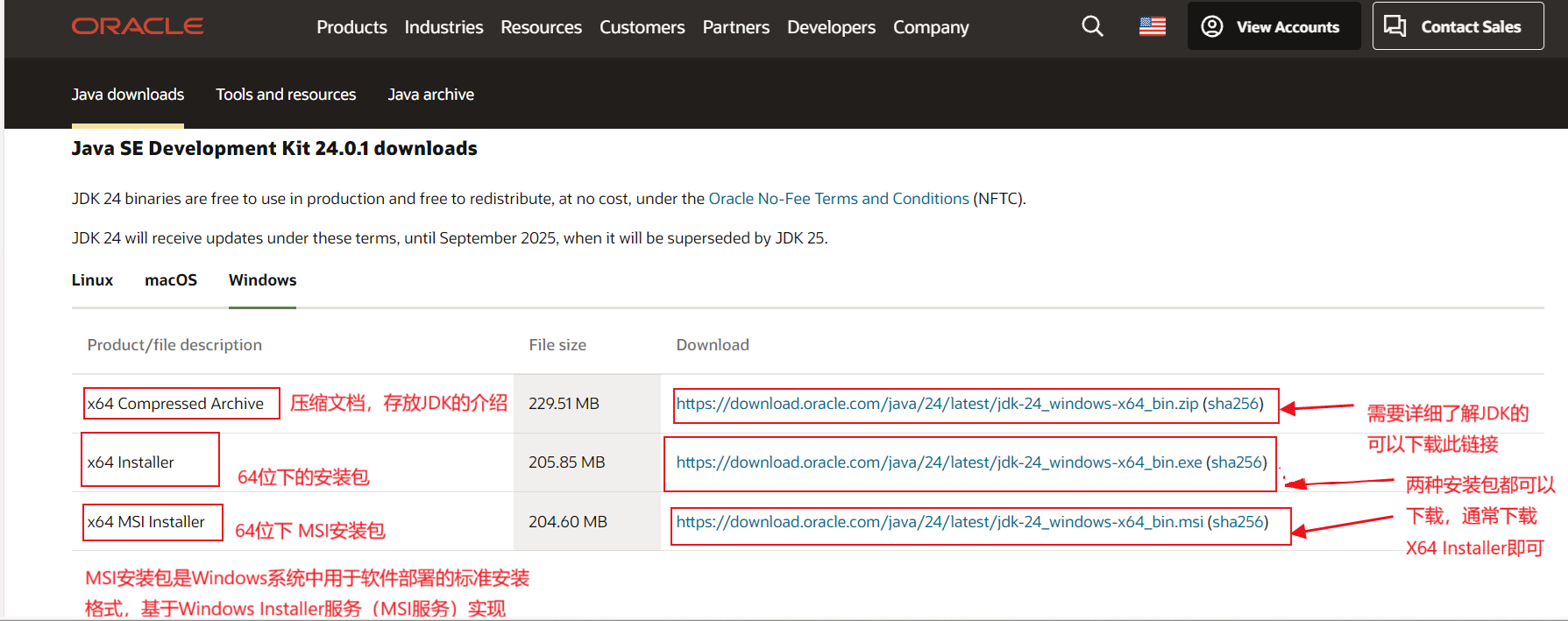Click the File size column header
The height and width of the screenshot is (621, 1568).
click(x=557, y=345)
